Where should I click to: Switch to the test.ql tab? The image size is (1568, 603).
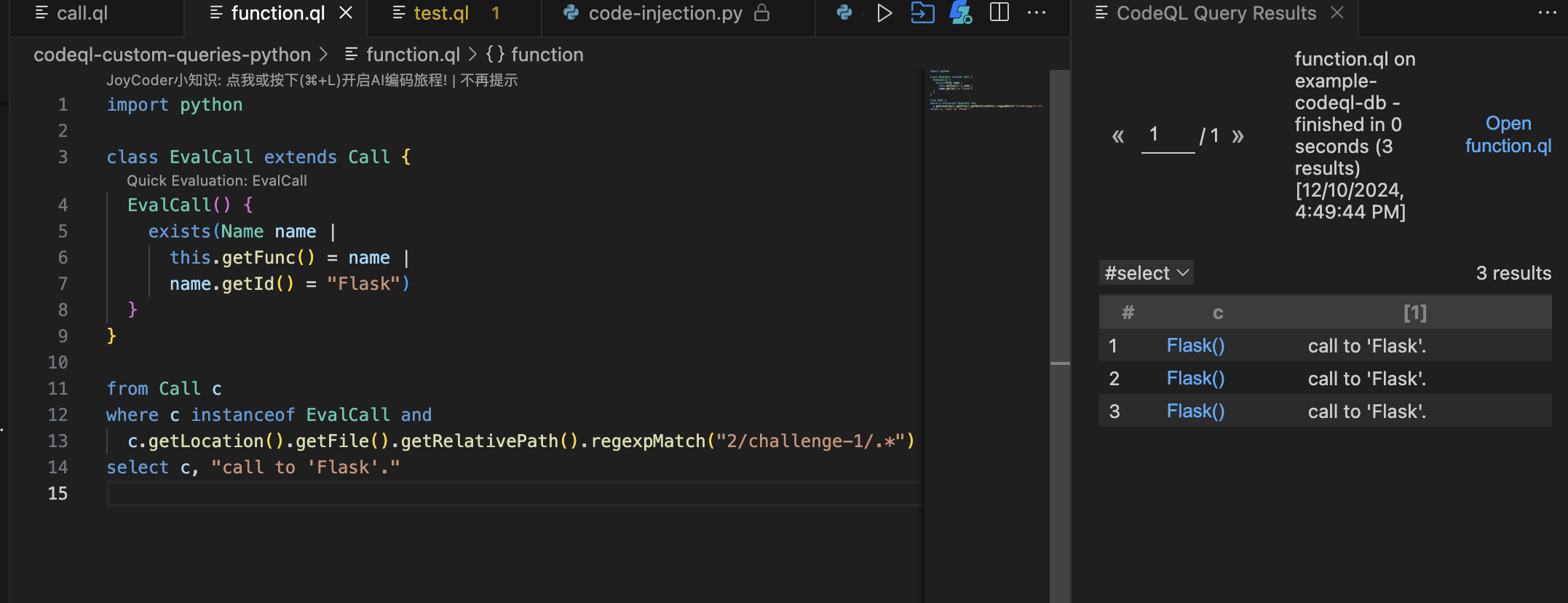coord(441,13)
